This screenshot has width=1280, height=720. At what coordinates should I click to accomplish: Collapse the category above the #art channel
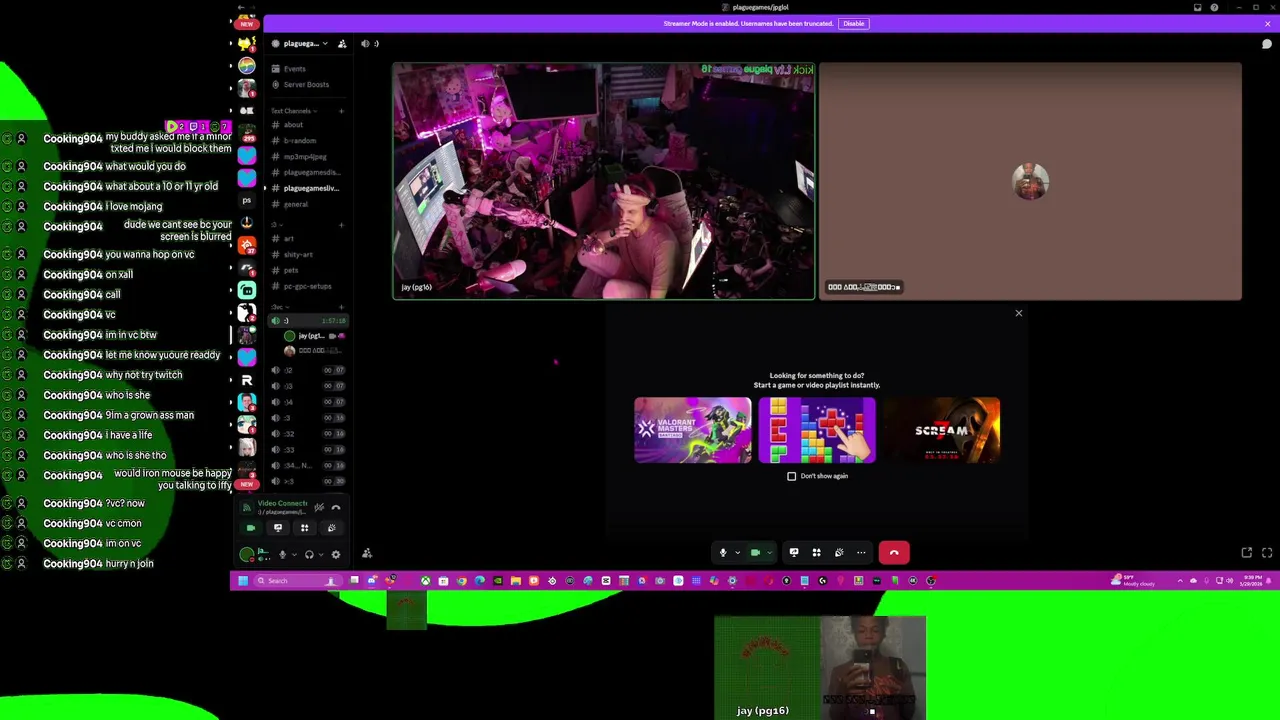pyautogui.click(x=278, y=224)
